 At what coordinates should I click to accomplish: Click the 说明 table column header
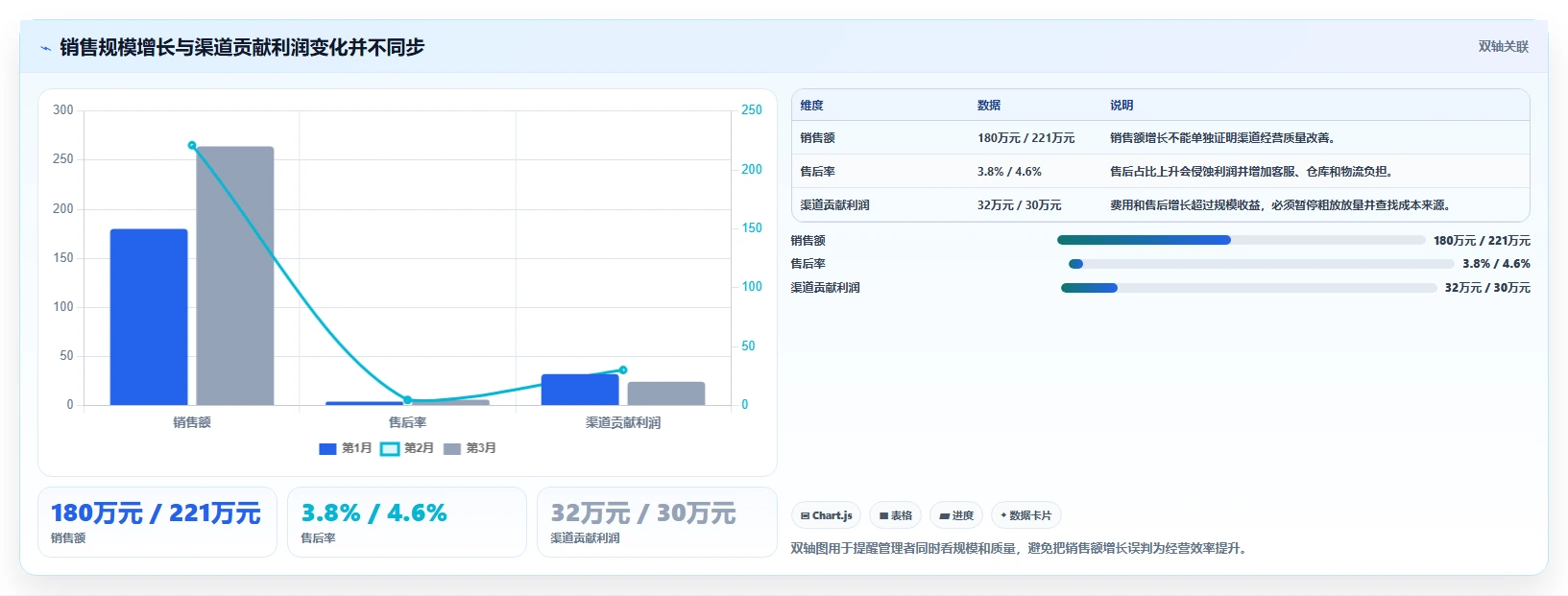(x=1122, y=106)
